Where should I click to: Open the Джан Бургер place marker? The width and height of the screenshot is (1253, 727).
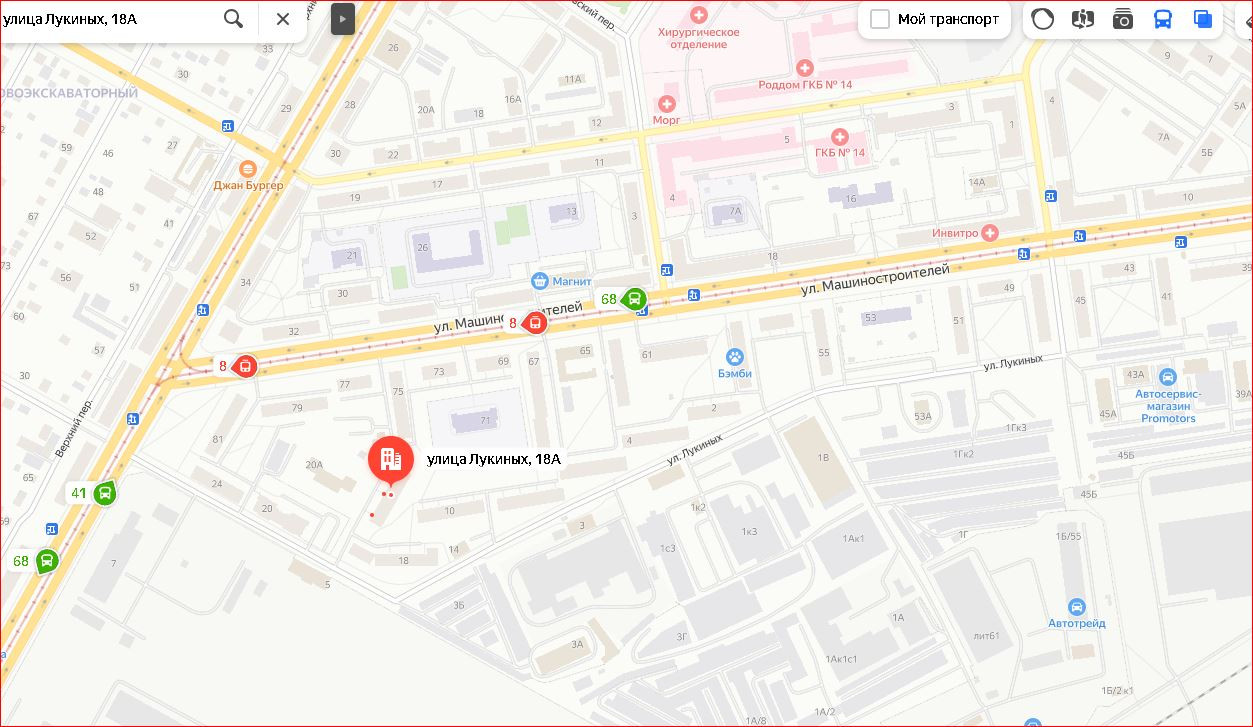click(248, 169)
